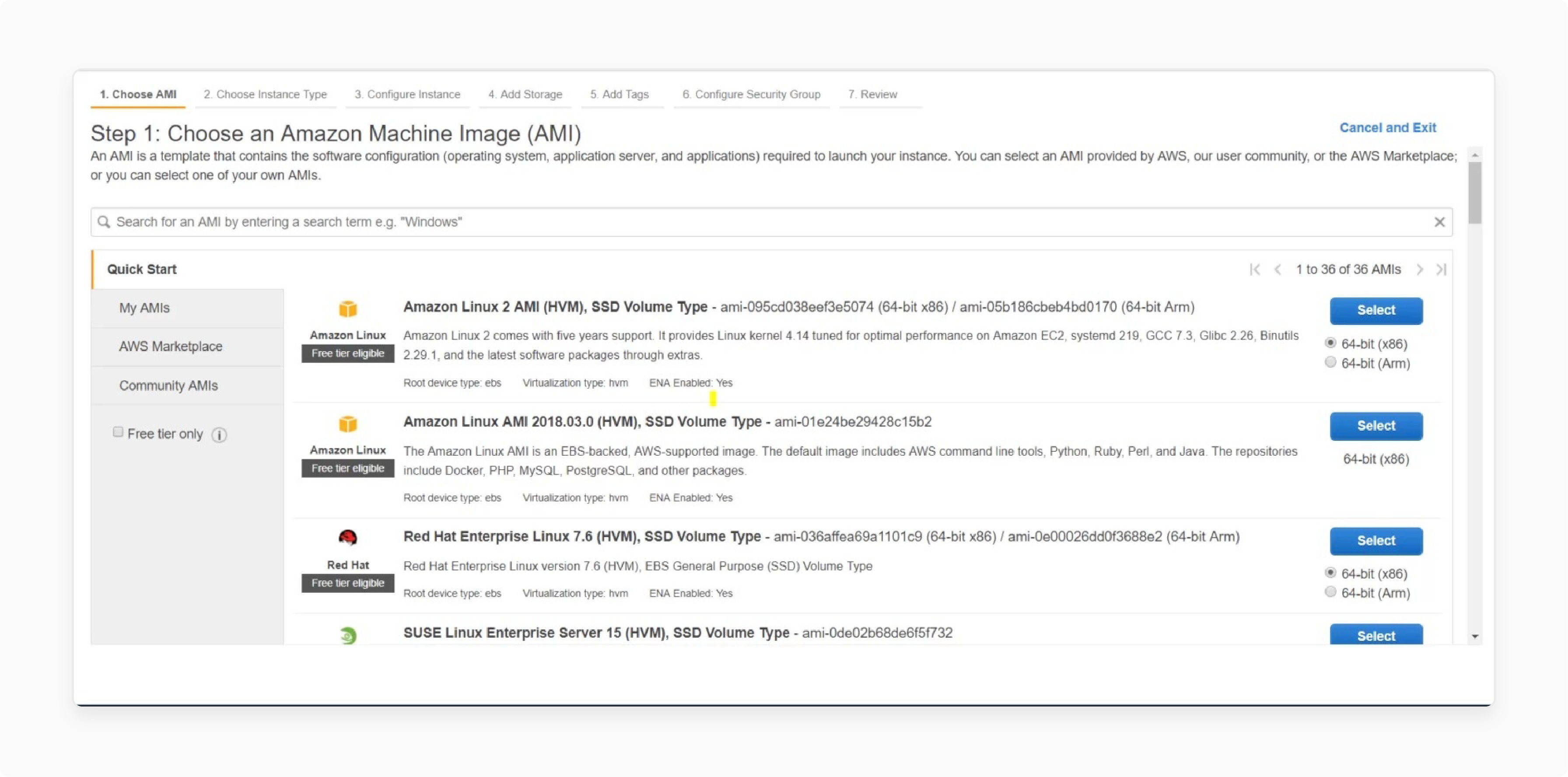The height and width of the screenshot is (777, 1568).
Task: Click Red Hat Enterprise Linux 7.6 title
Action: [x=582, y=537]
